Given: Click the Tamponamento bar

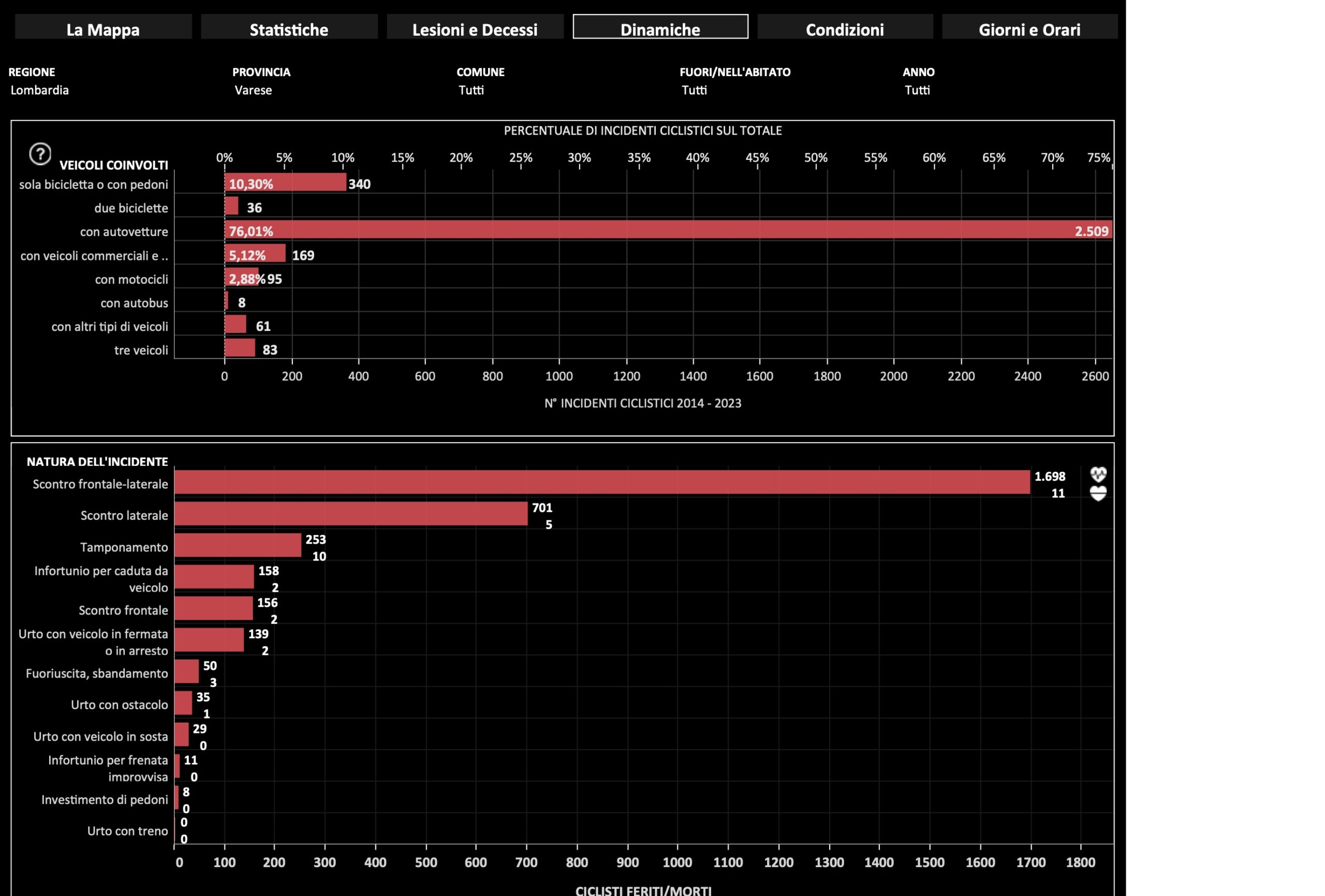Looking at the screenshot, I should coord(238,545).
